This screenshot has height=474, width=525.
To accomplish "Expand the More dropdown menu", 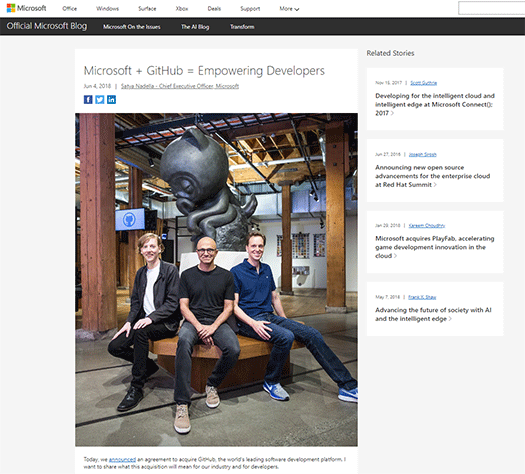I will [x=289, y=9].
